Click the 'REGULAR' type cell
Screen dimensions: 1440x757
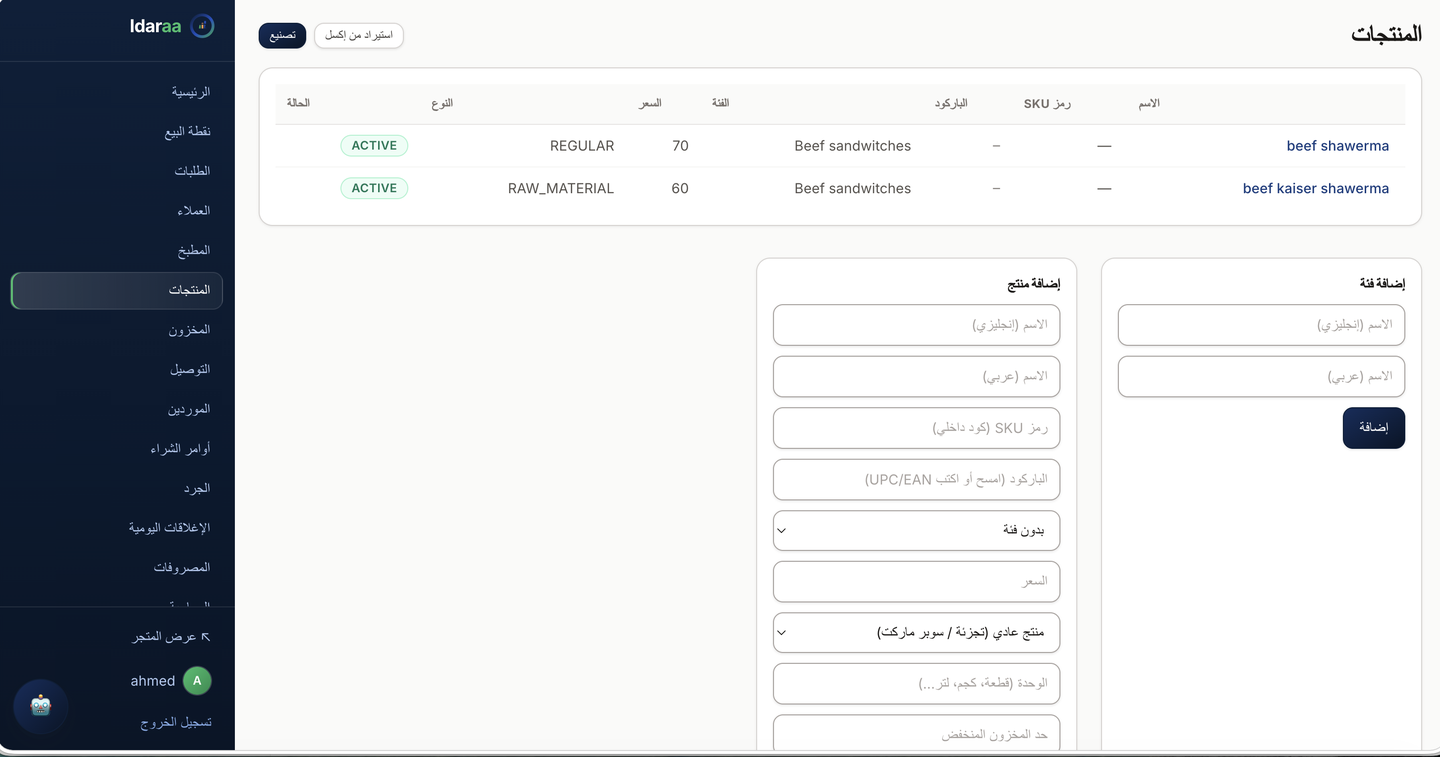click(x=582, y=146)
